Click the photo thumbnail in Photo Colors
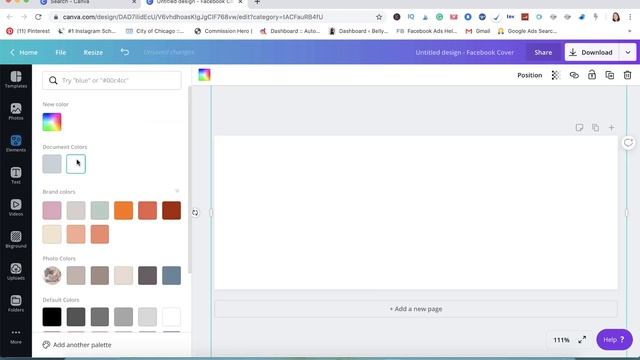640x360 pixels. tap(52, 275)
